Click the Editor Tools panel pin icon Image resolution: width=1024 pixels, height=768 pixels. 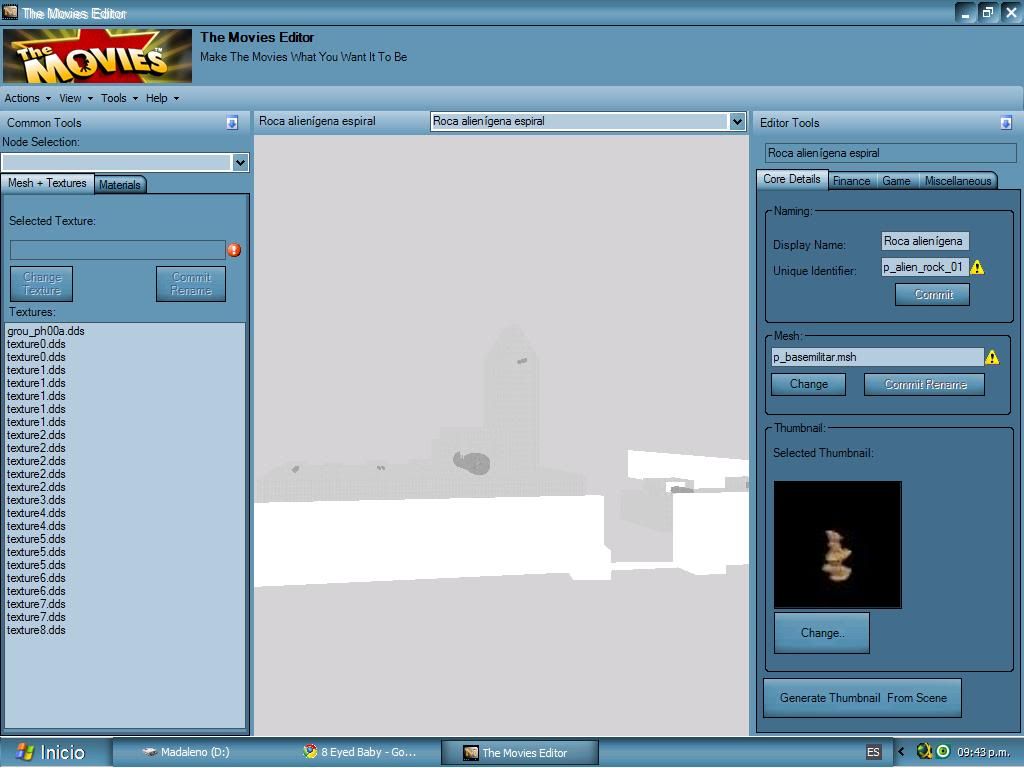(1006, 123)
